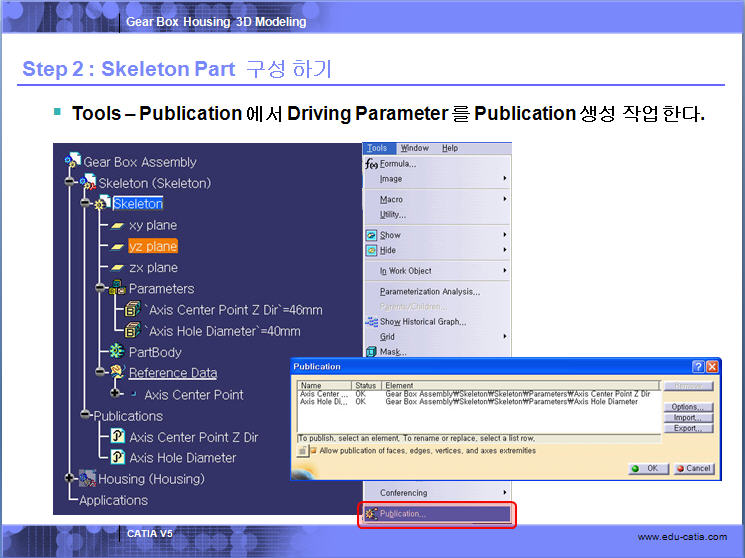Click the help question mark in Publication dialog
The image size is (745, 558).
(698, 367)
